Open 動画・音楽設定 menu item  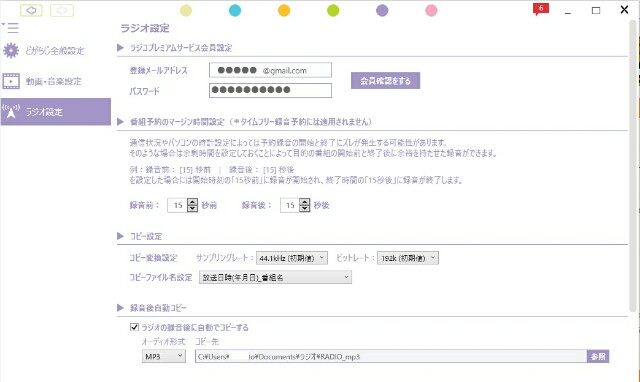click(x=53, y=81)
